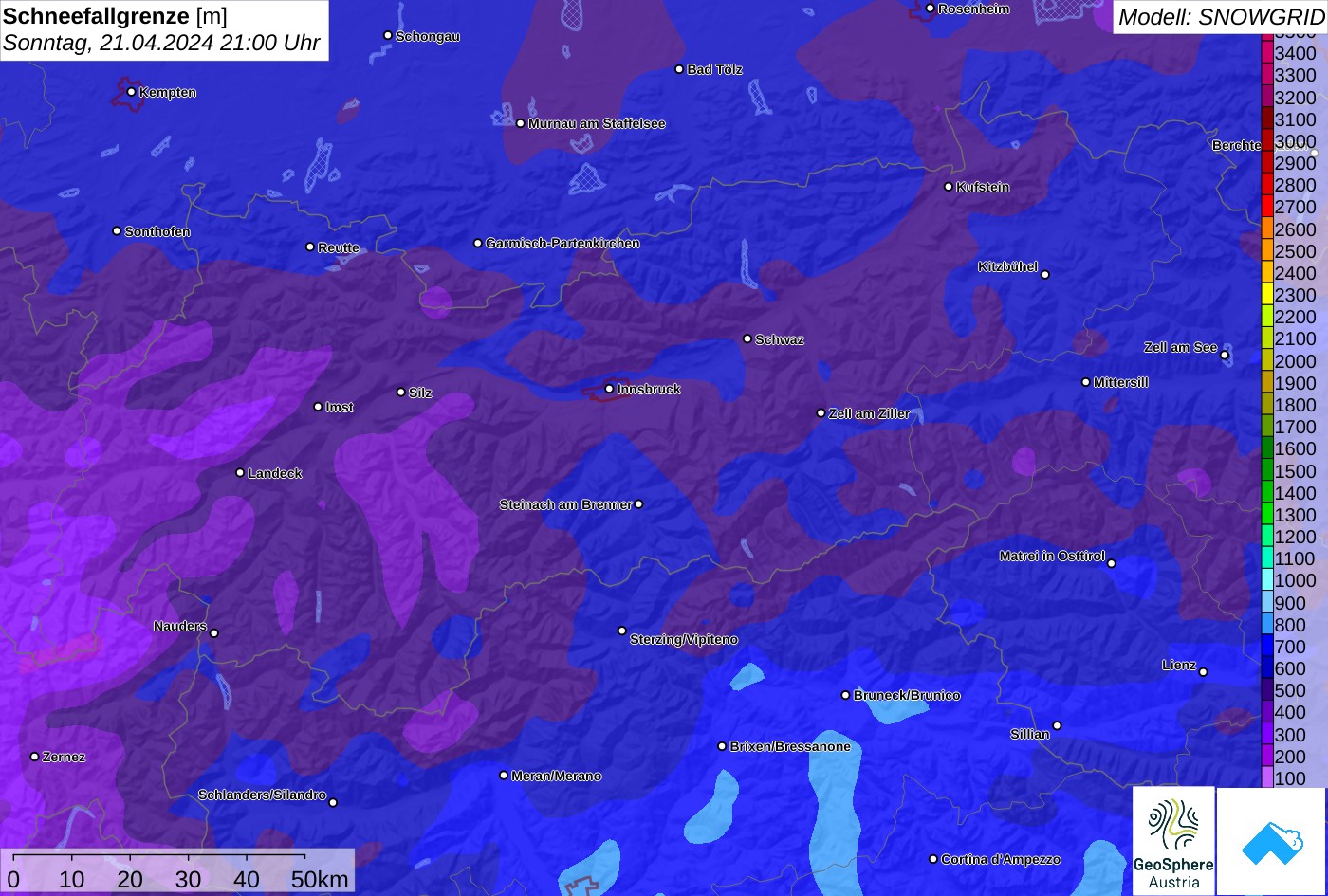Click the 'Modell: SNOWGRID' label

click(x=1221, y=17)
